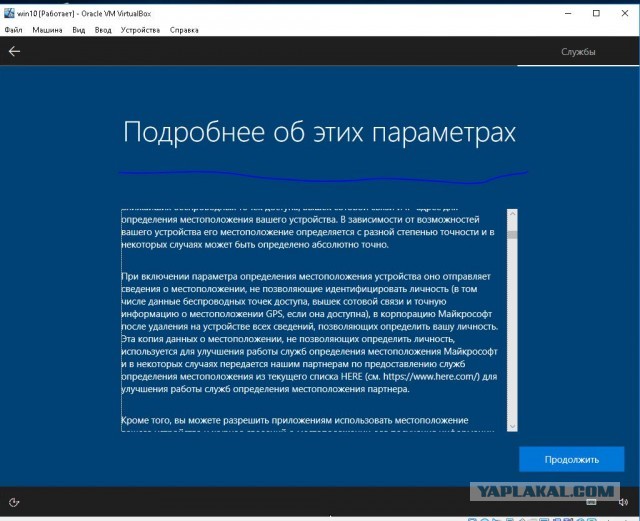The width and height of the screenshot is (640, 521).
Task: Click the text box scrollbar thumb
Action: pos(512,235)
